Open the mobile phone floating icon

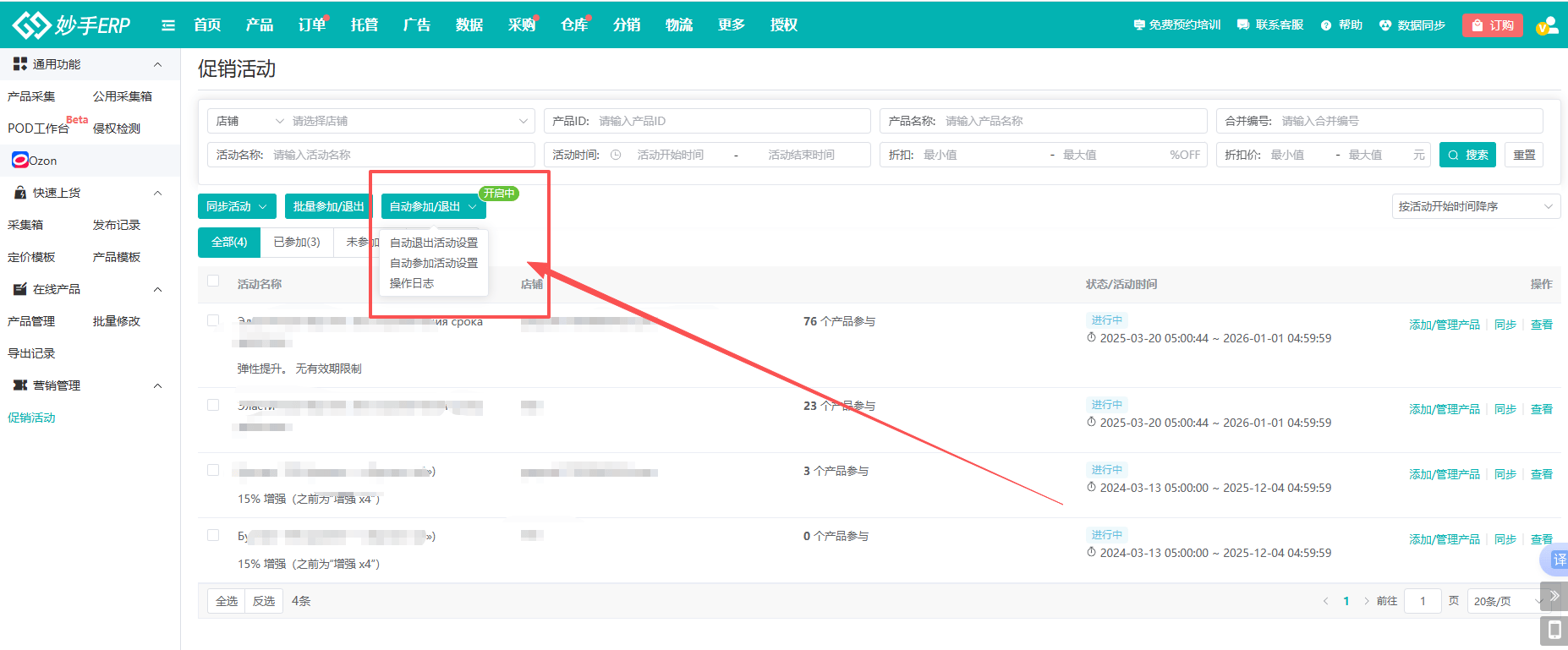pyautogui.click(x=1554, y=630)
